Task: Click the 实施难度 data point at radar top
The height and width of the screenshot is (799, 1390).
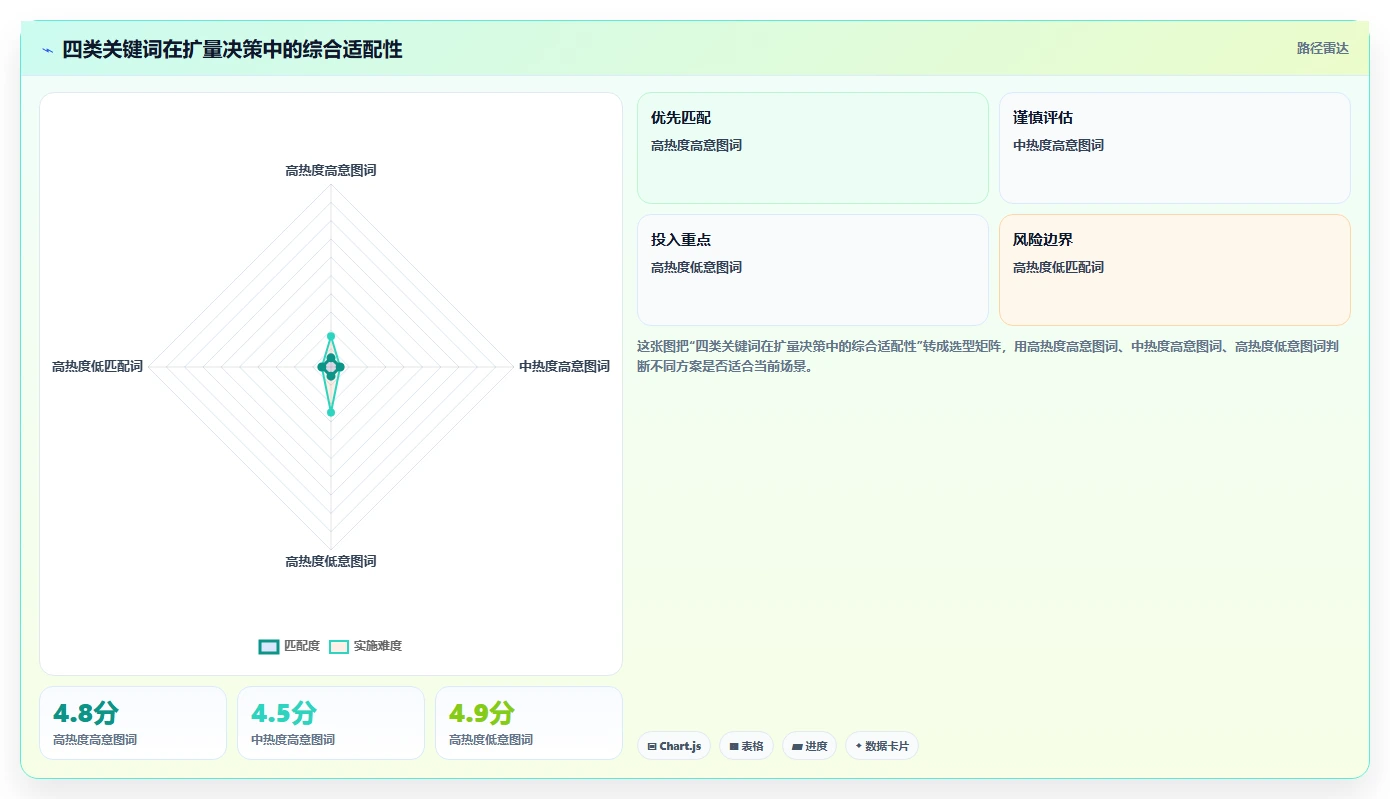Action: coord(331,336)
